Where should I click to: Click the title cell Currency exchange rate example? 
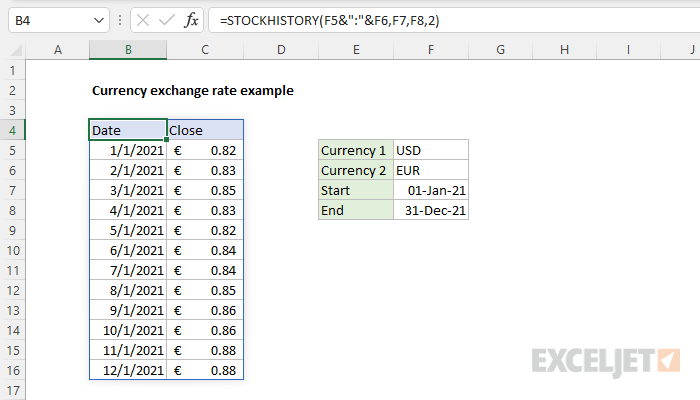192,89
